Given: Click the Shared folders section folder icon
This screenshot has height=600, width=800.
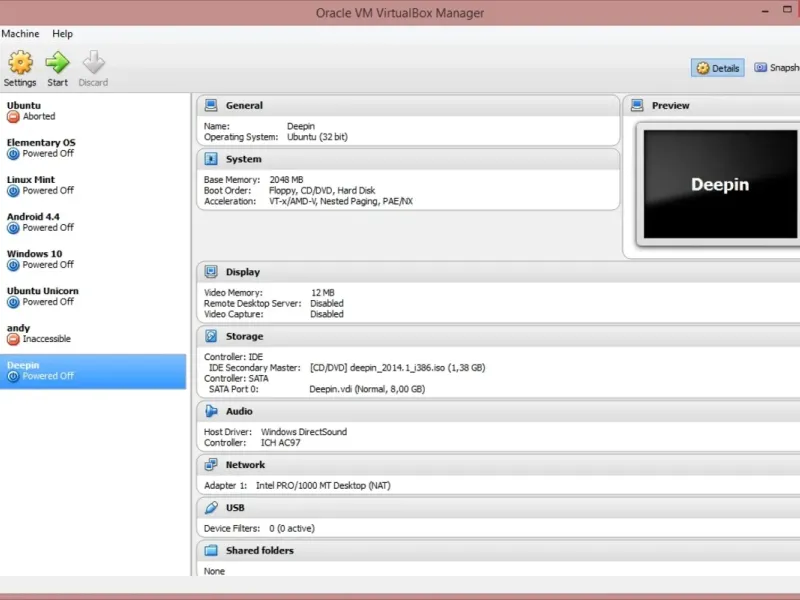Looking at the screenshot, I should coord(211,551).
